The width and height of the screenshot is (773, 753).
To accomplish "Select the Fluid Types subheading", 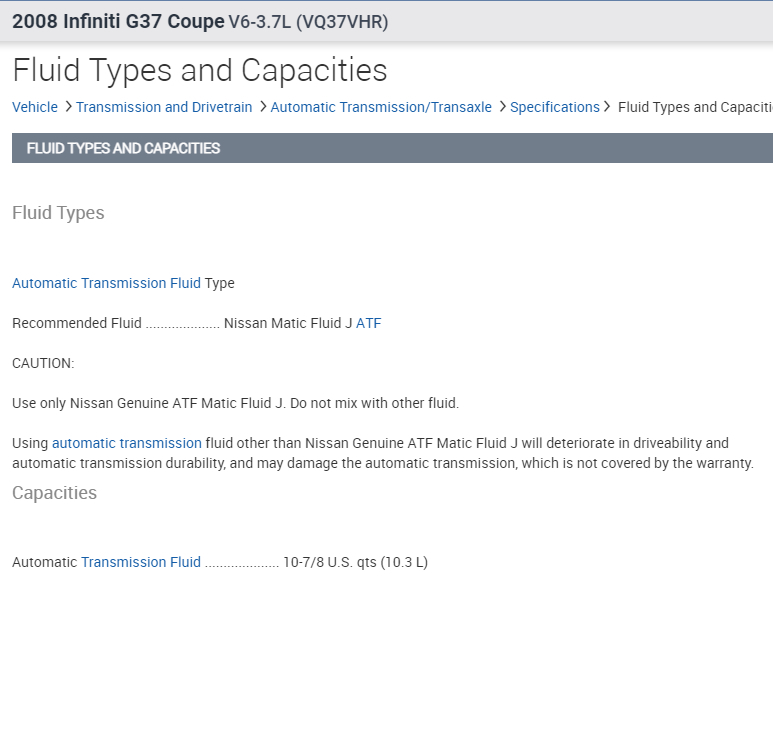I will pos(58,213).
